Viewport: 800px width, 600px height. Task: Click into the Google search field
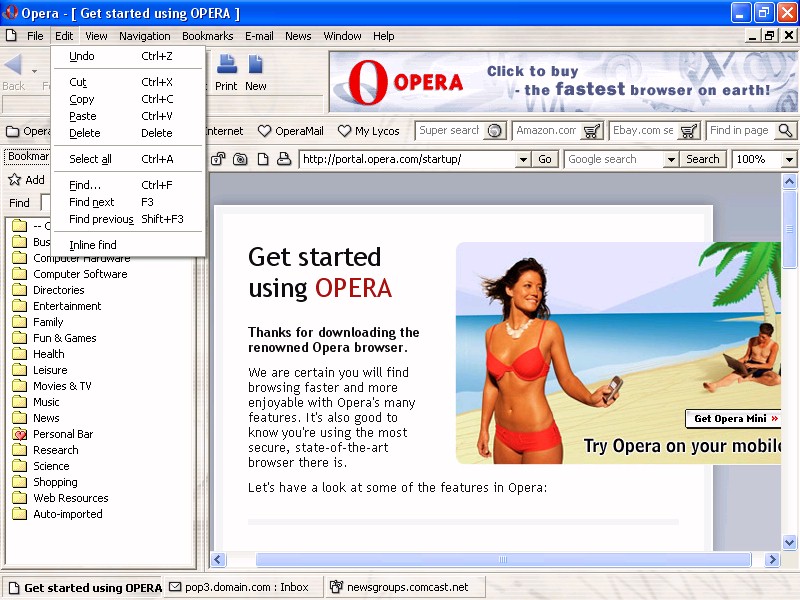614,159
